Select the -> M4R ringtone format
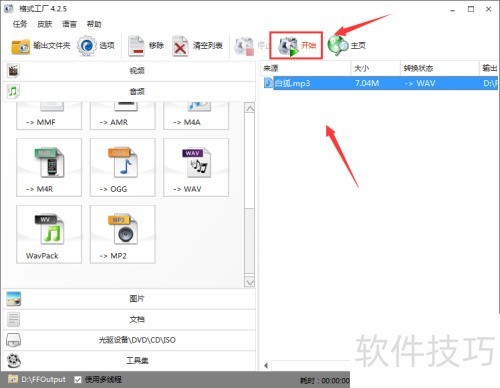This screenshot has width=500, height=388. pos(49,167)
